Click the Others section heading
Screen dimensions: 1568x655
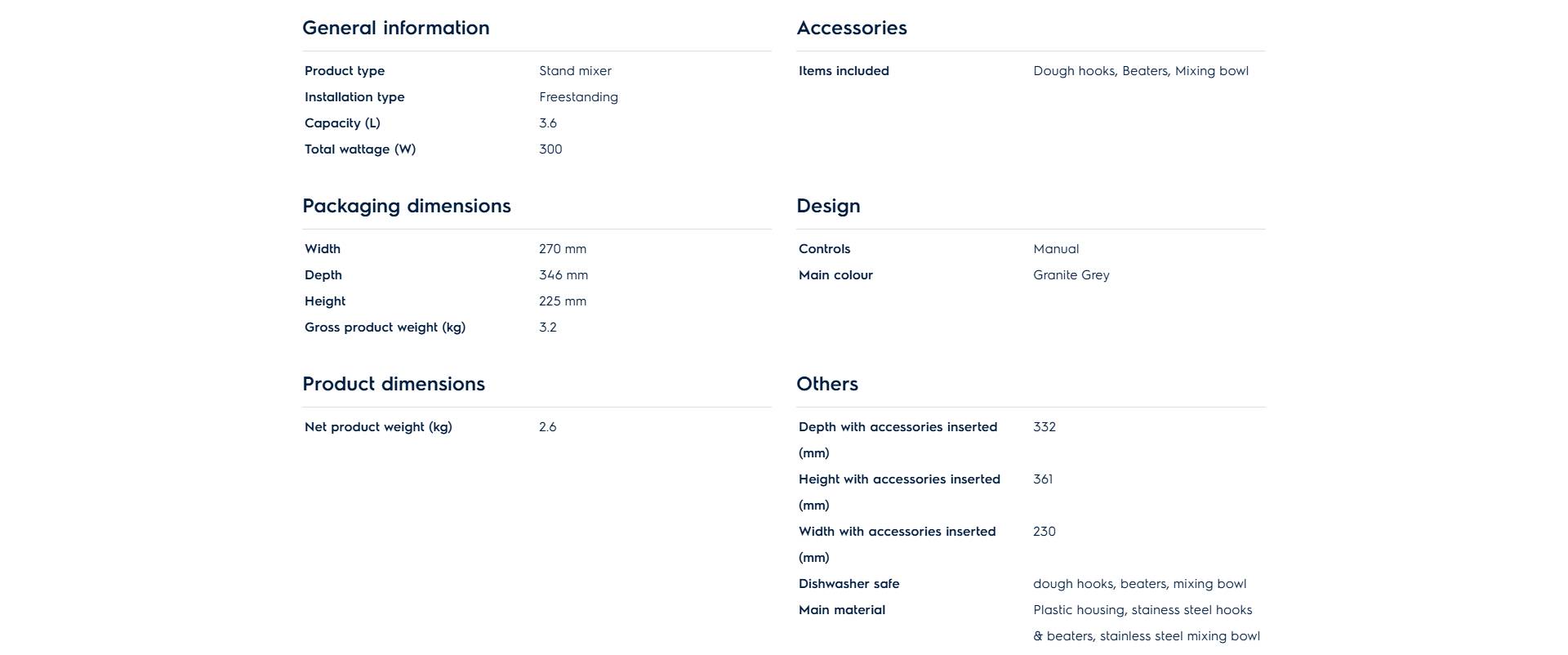pyautogui.click(x=826, y=384)
